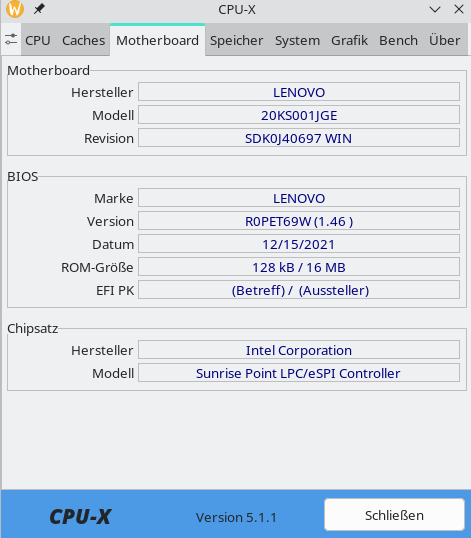Select EFI PK value (Betreff) / (Aussteller)
The height and width of the screenshot is (538, 471).
click(x=299, y=290)
